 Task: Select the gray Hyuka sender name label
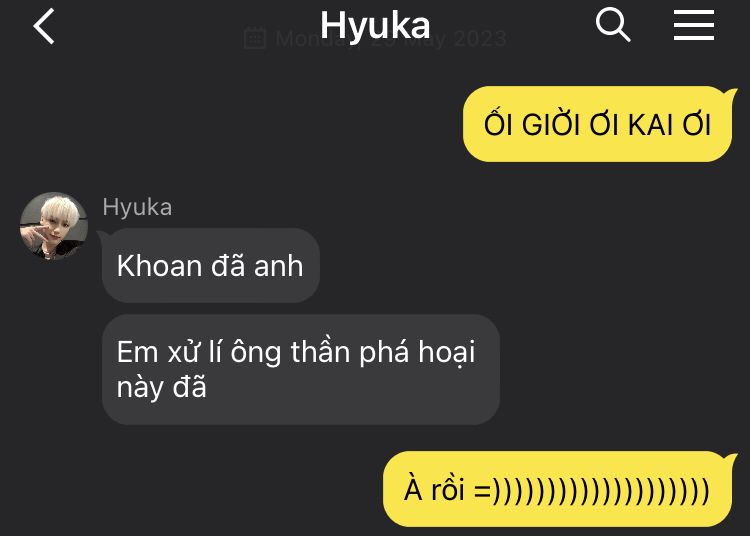pyautogui.click(x=137, y=208)
